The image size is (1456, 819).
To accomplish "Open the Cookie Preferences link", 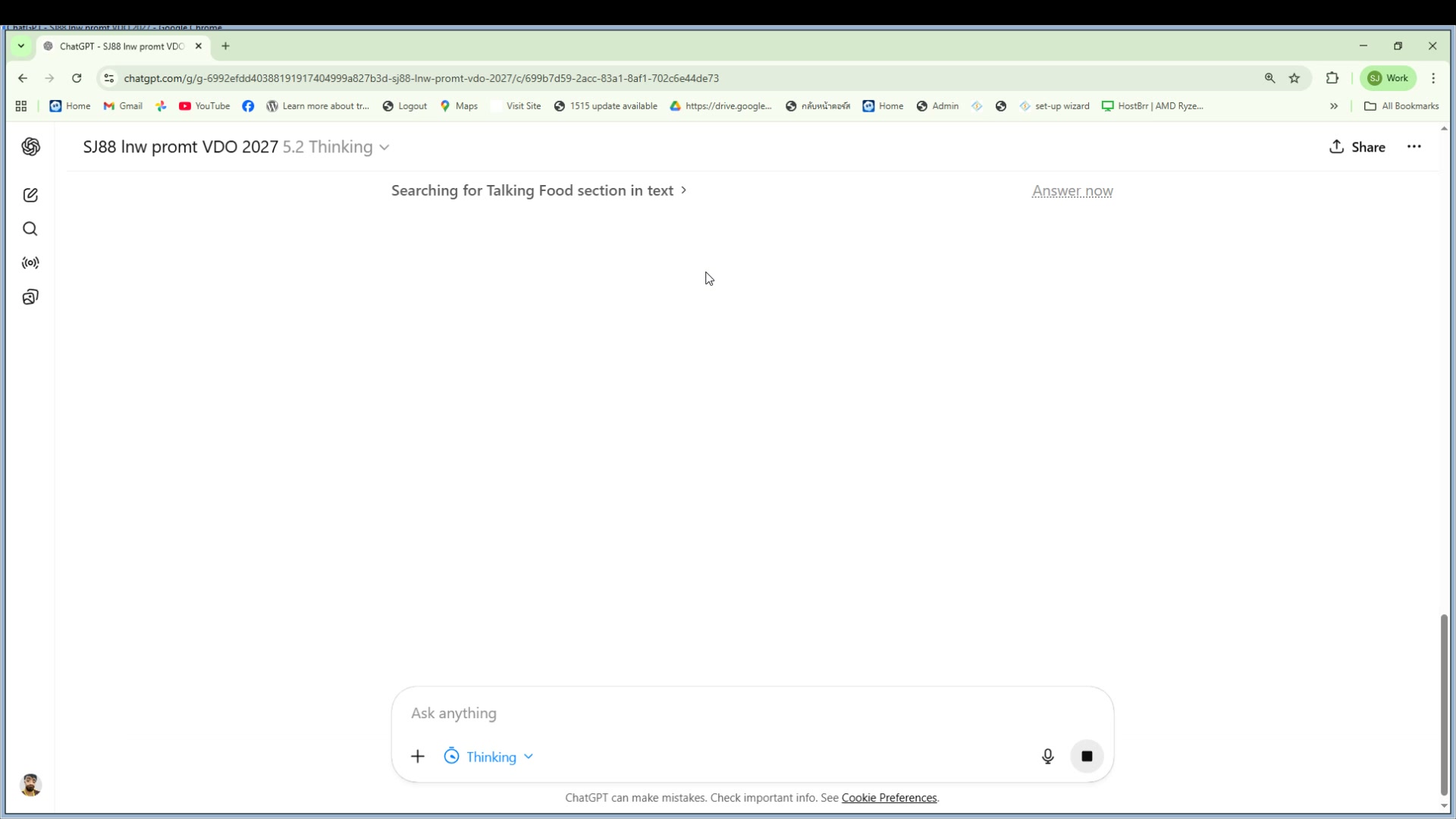I will [889, 798].
